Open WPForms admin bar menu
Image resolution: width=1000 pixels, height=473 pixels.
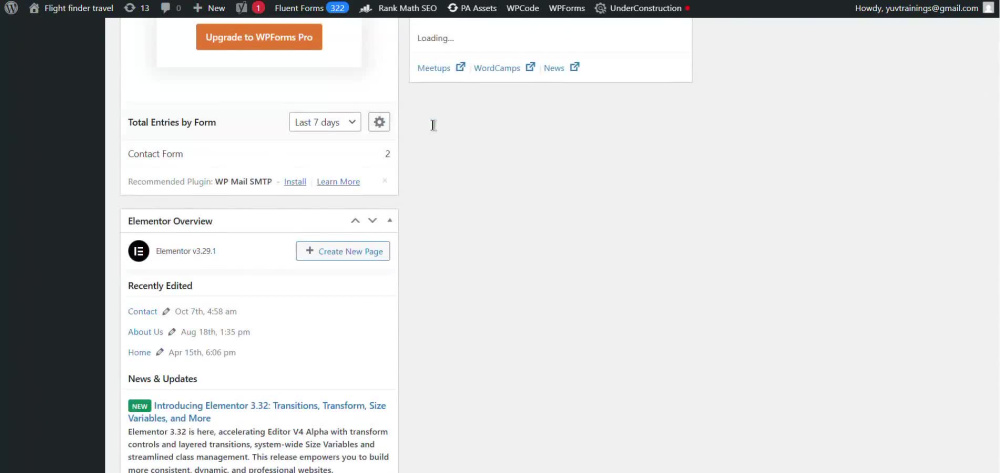tap(566, 8)
